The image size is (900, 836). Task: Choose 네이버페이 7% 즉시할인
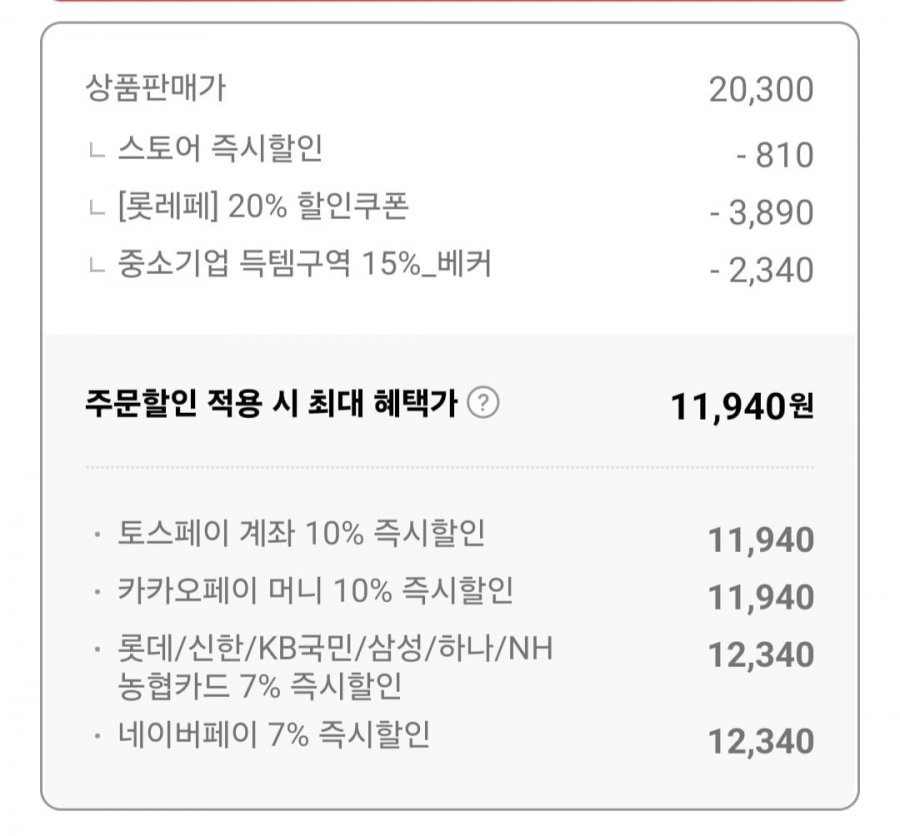click(x=274, y=734)
